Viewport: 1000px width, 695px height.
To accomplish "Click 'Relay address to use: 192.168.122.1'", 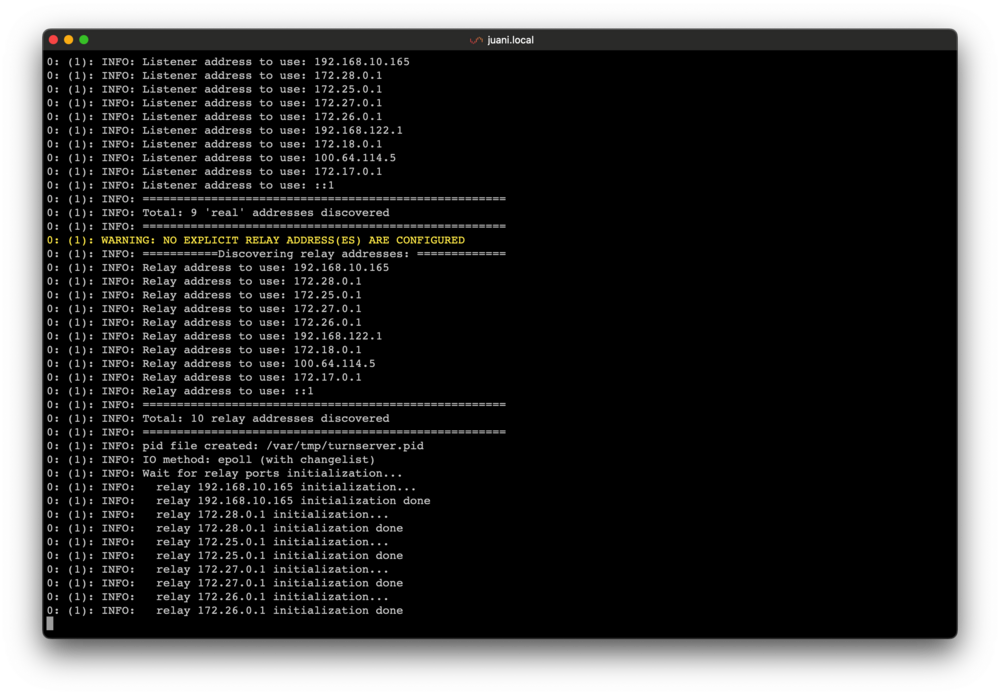I will 262,336.
